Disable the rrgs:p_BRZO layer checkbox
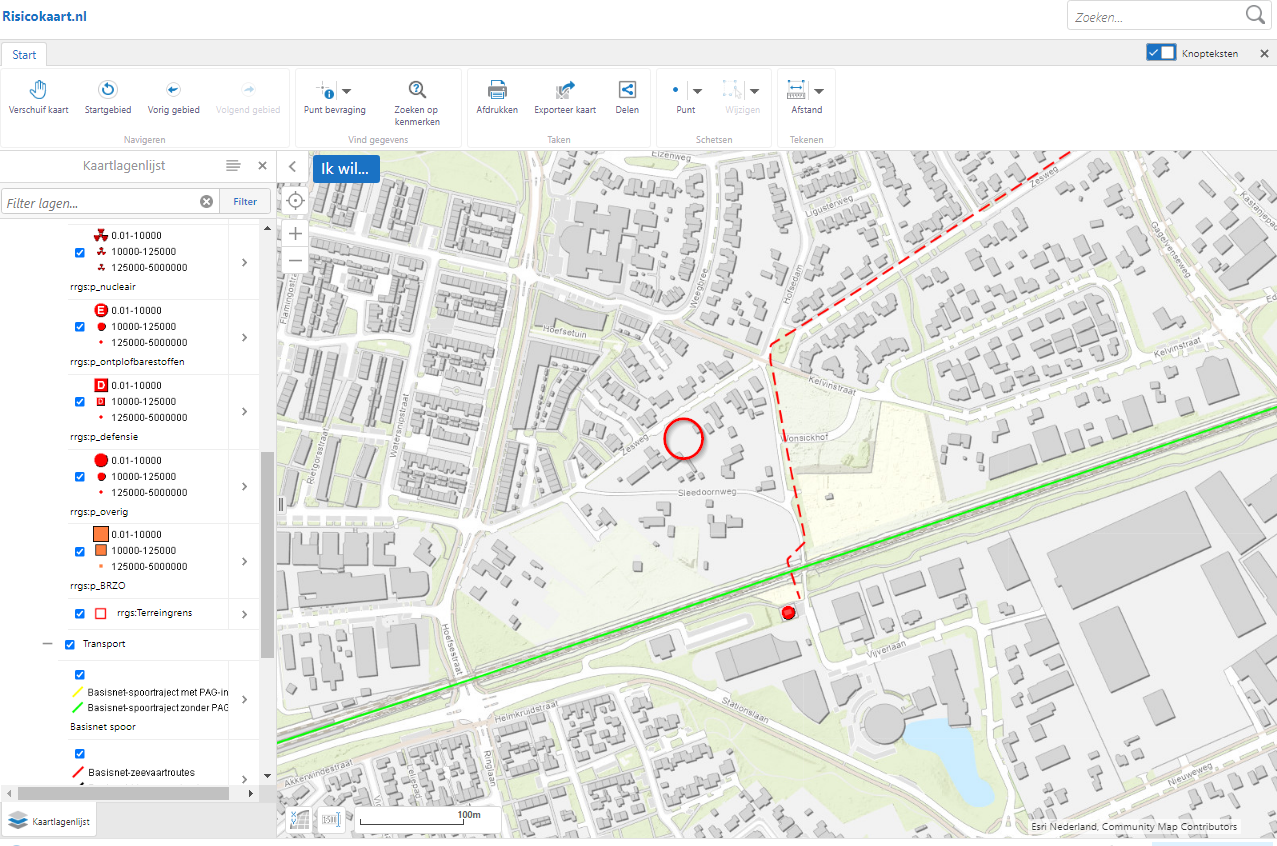Image resolution: width=1277 pixels, height=846 pixels. [x=80, y=551]
